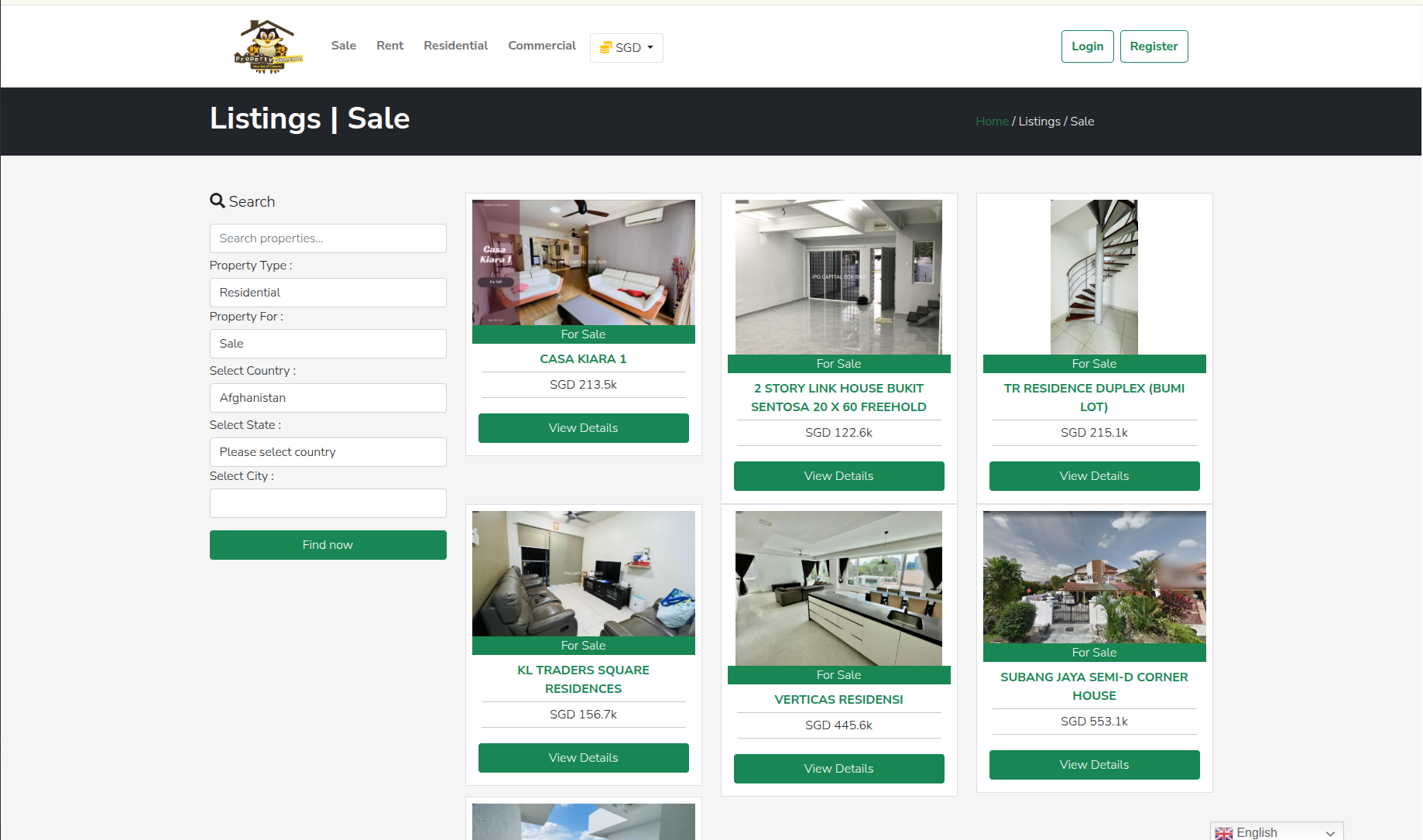
Task: Open the Rent menu item
Action: coord(389,46)
